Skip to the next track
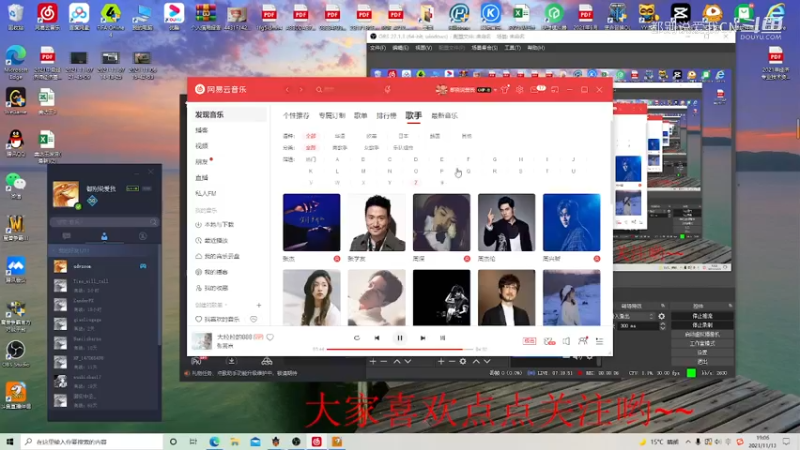800x450 pixels. [422, 338]
